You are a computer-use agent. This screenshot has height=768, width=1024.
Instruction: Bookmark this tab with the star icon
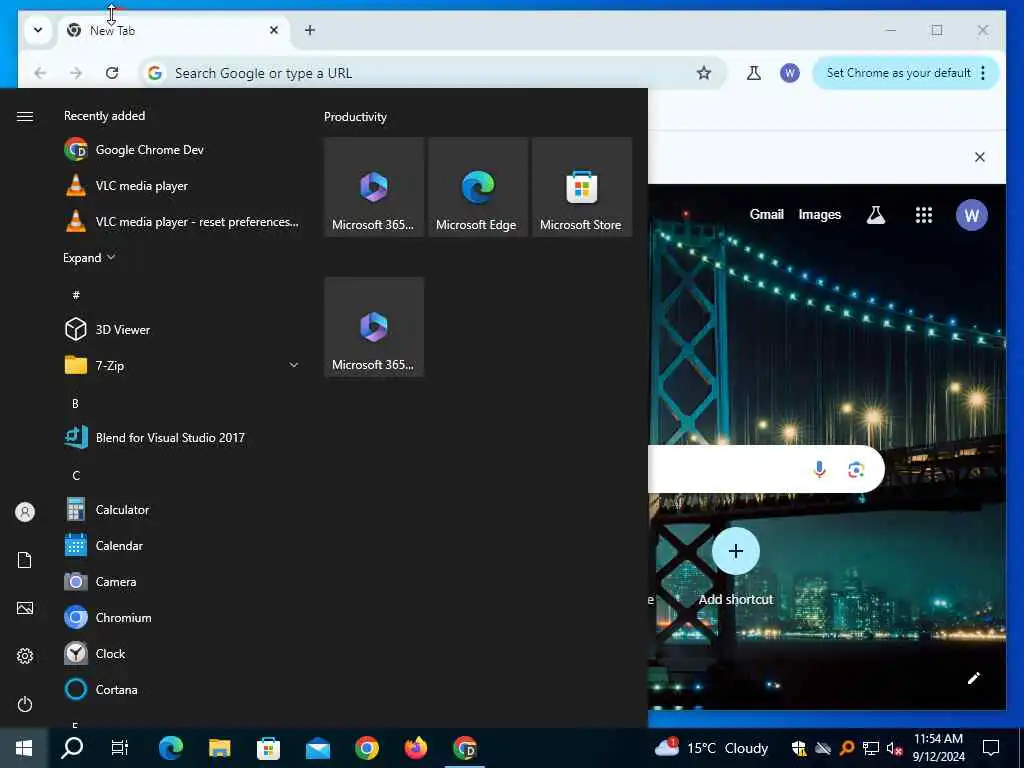703,73
